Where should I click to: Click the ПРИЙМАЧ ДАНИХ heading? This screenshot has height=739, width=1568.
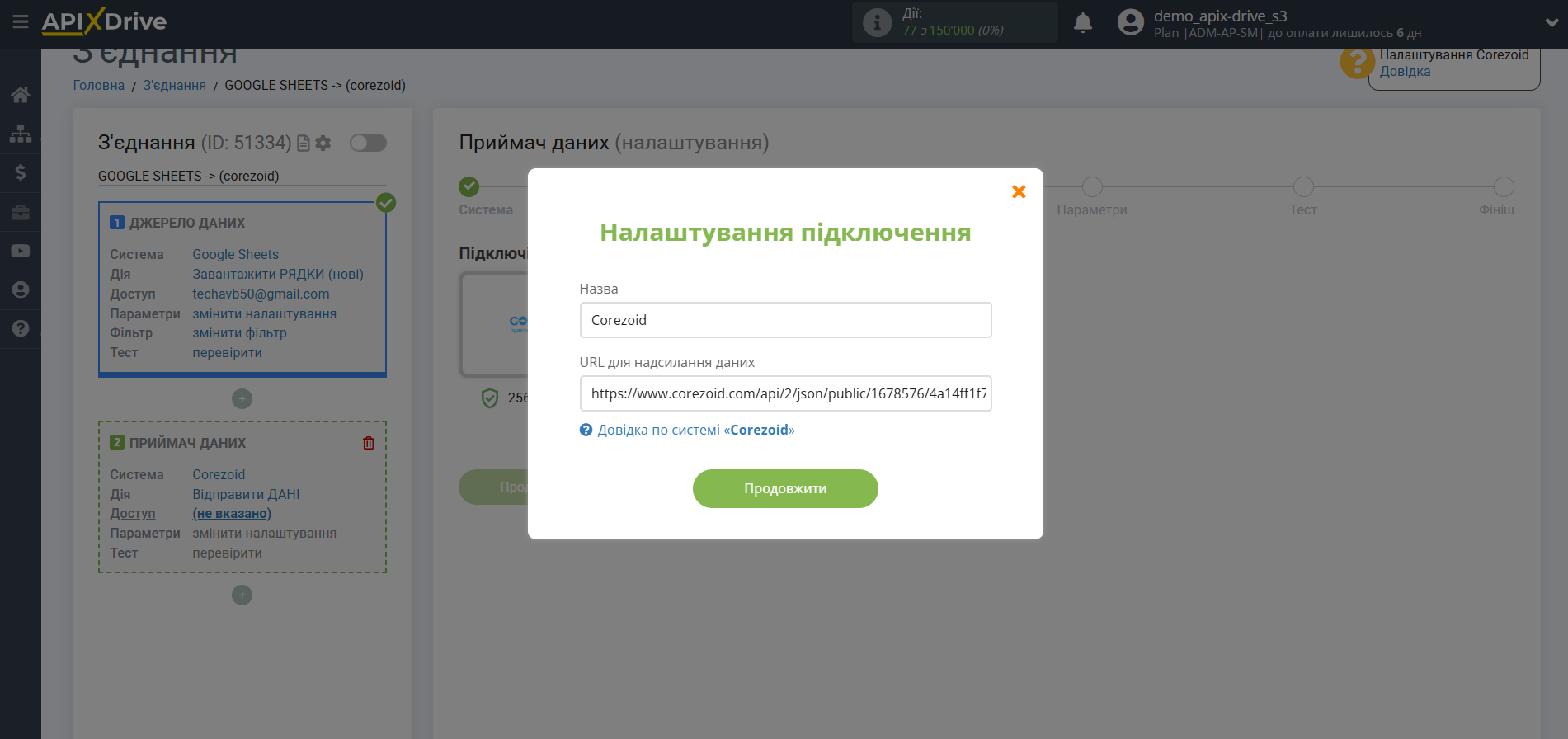pyautogui.click(x=187, y=444)
